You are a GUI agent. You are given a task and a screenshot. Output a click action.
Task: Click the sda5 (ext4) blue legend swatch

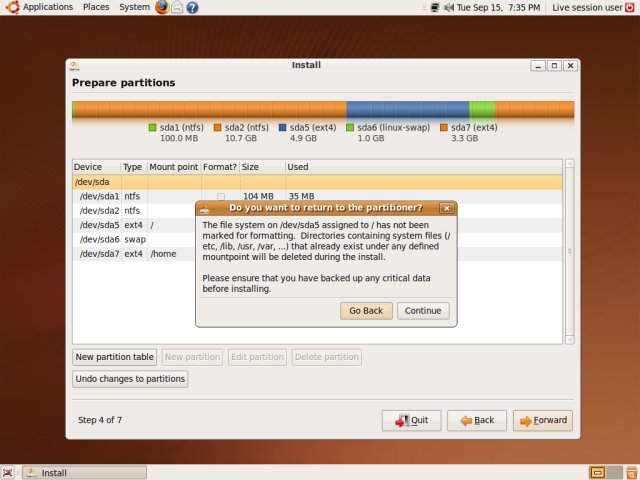click(x=282, y=128)
